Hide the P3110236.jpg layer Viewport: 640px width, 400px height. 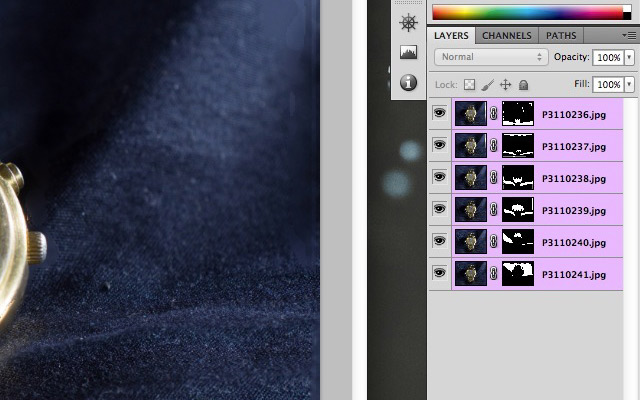coord(440,113)
